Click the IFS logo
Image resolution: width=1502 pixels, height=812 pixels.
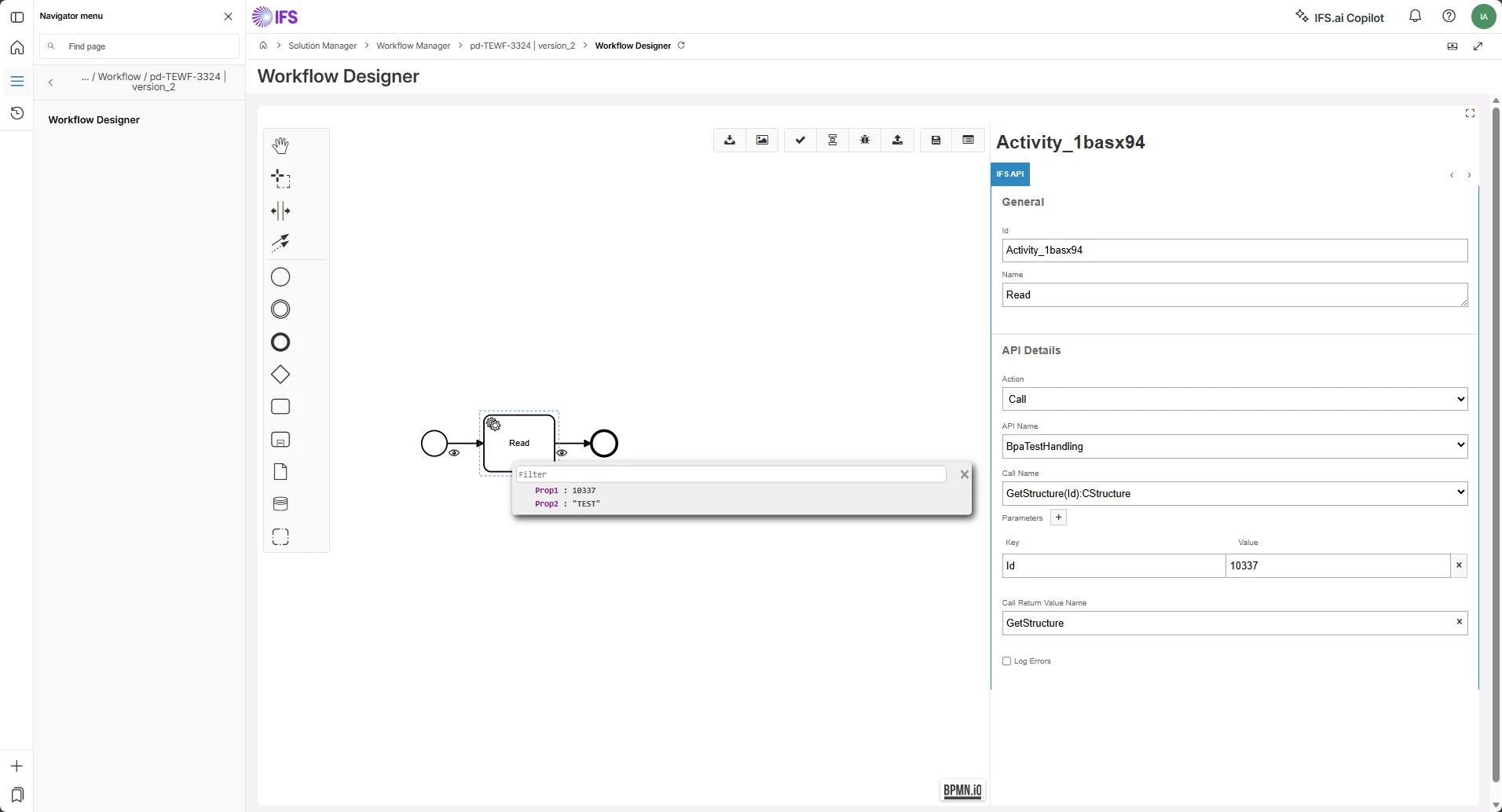[275, 16]
